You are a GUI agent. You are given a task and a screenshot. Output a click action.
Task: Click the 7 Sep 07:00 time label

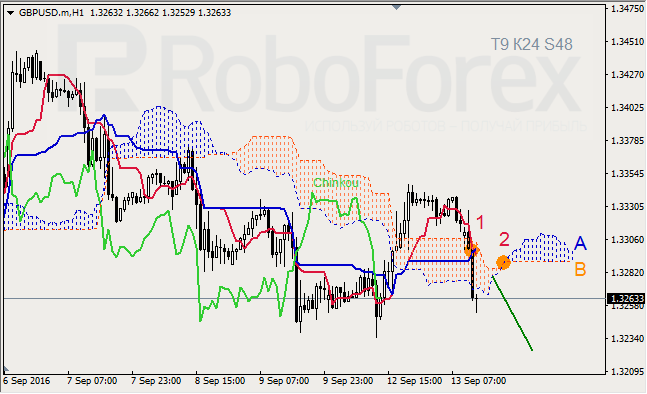click(x=92, y=381)
